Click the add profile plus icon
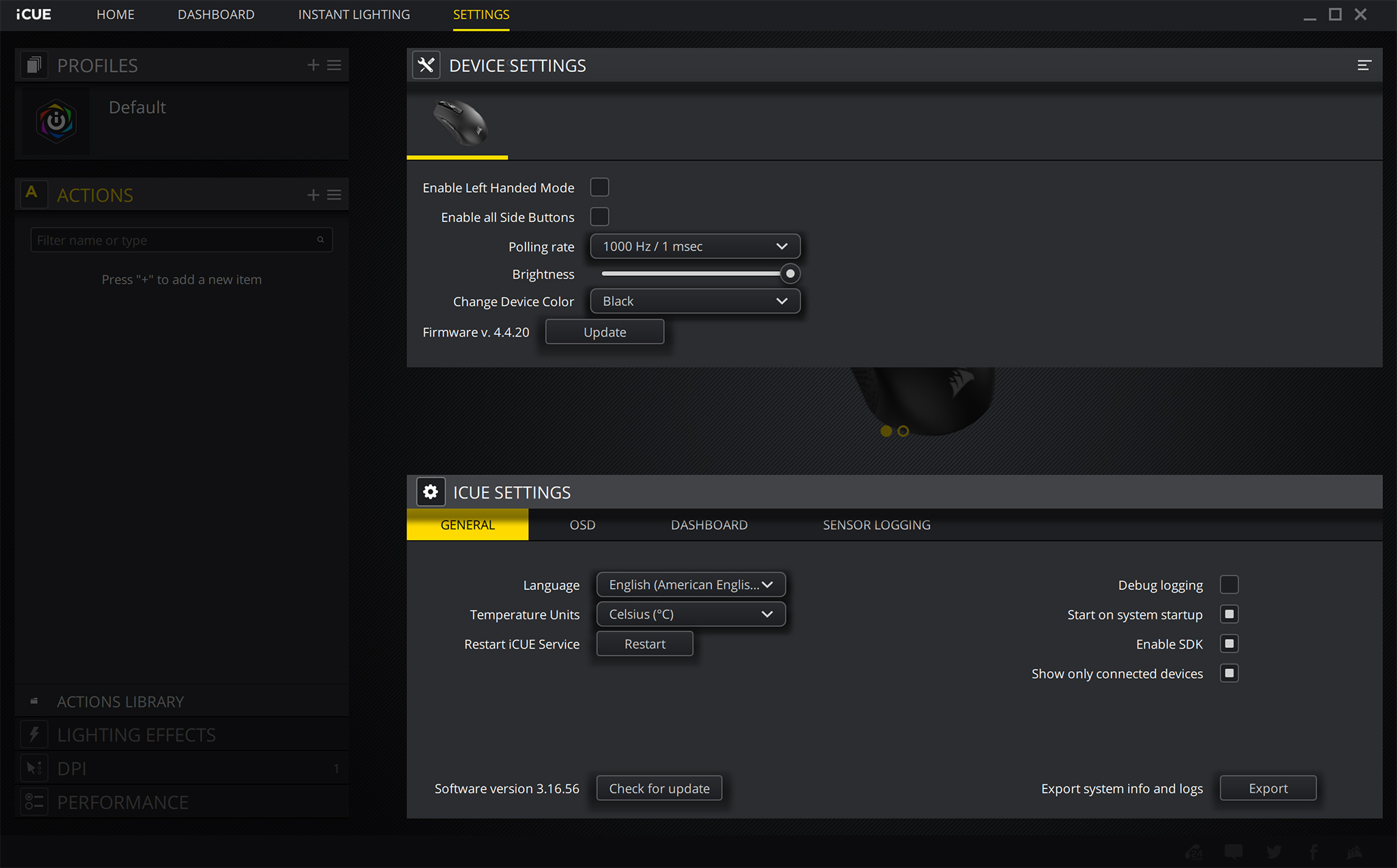The image size is (1397, 868). tap(313, 65)
